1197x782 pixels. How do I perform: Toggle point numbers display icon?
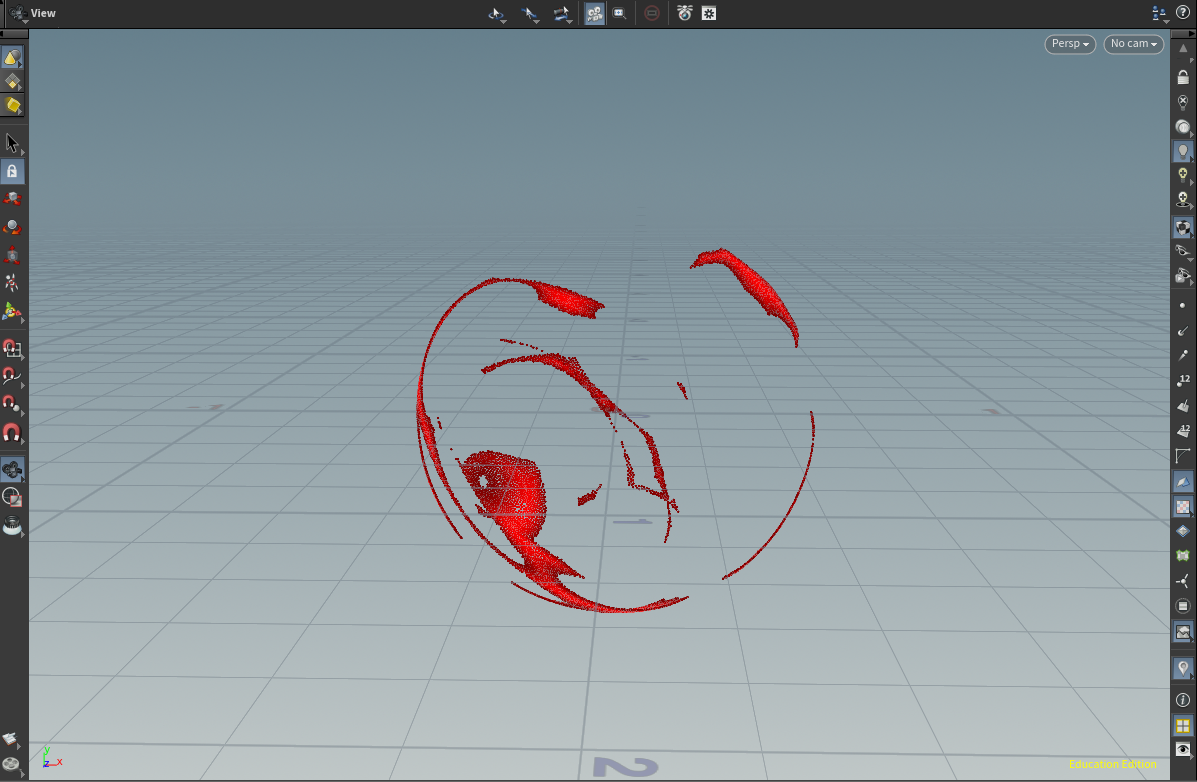tap(1183, 380)
